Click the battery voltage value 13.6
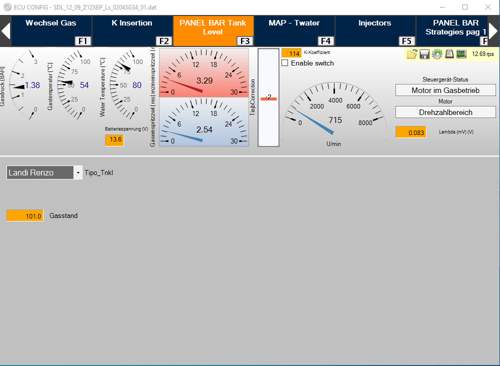 point(114,140)
